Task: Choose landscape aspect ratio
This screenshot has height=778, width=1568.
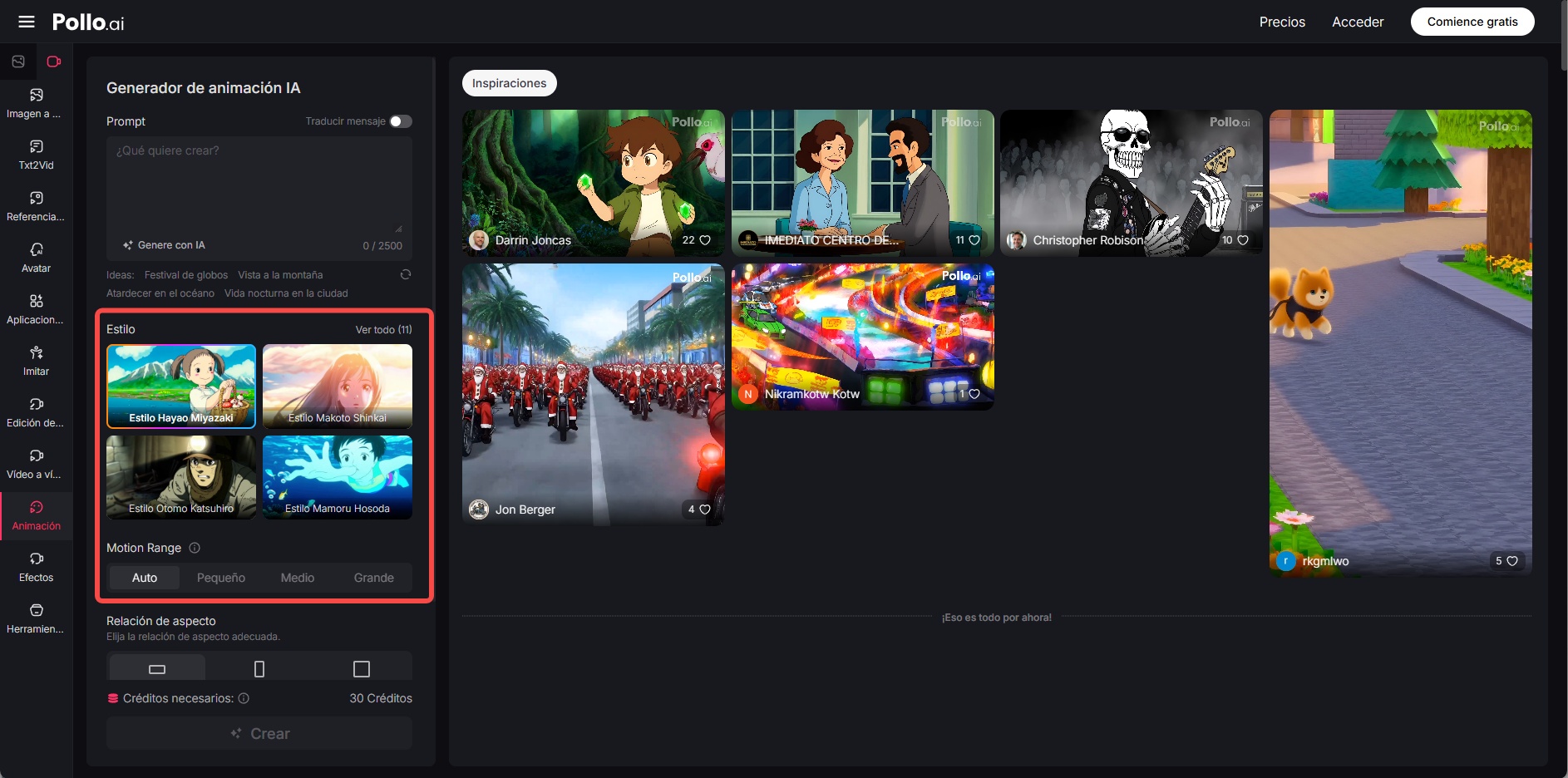Action: point(157,669)
